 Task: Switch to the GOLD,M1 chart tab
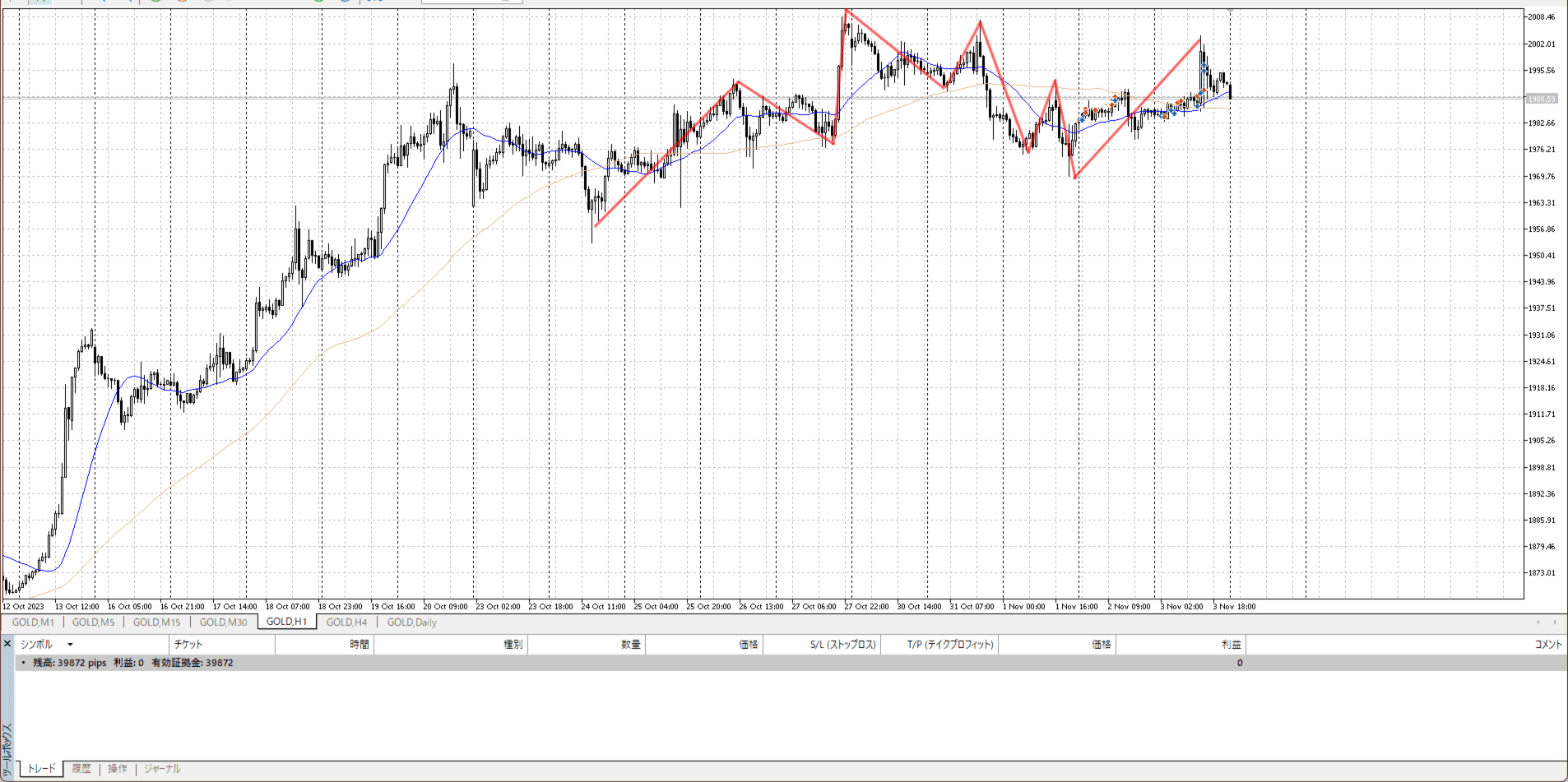(x=33, y=622)
